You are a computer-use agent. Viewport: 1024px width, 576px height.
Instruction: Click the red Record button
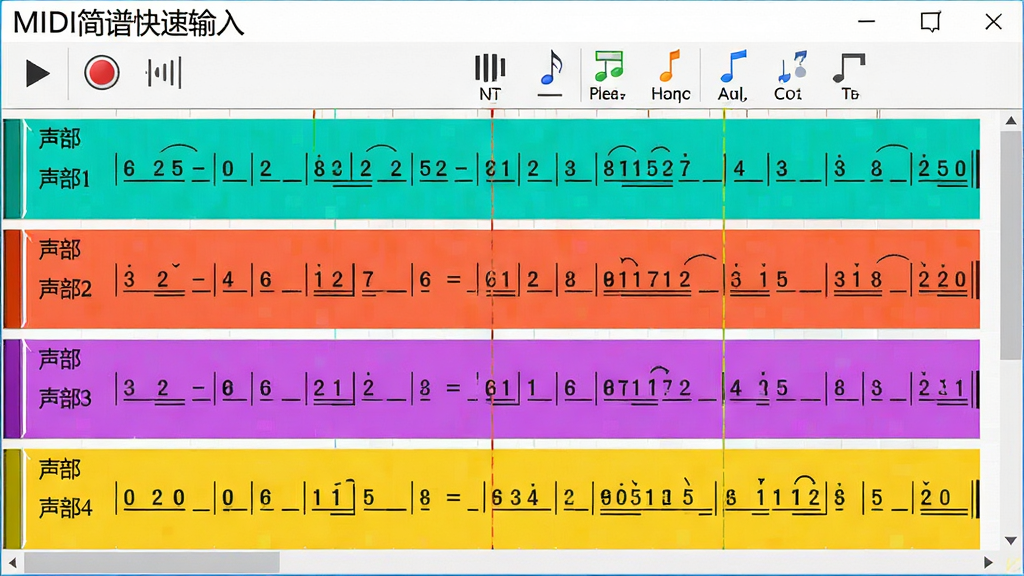[101, 72]
